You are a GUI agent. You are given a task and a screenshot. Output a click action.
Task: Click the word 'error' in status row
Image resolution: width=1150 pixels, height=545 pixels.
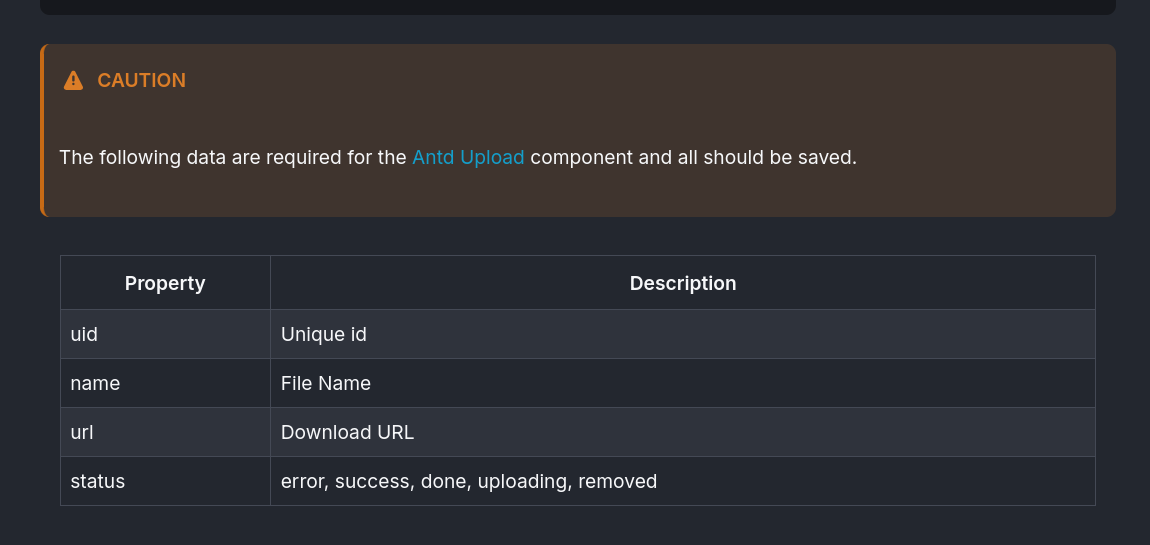303,482
